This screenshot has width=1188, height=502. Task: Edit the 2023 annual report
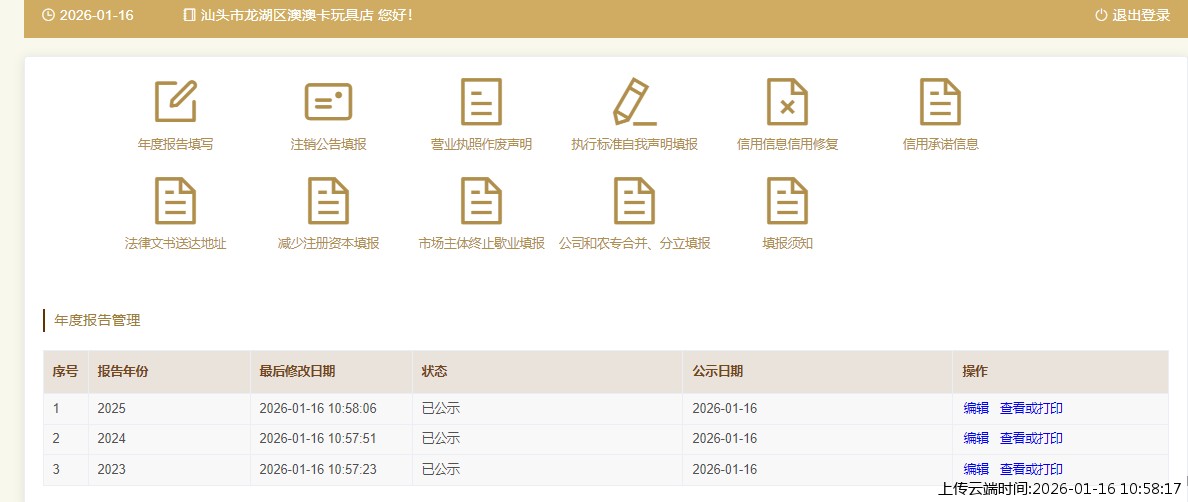[976, 469]
